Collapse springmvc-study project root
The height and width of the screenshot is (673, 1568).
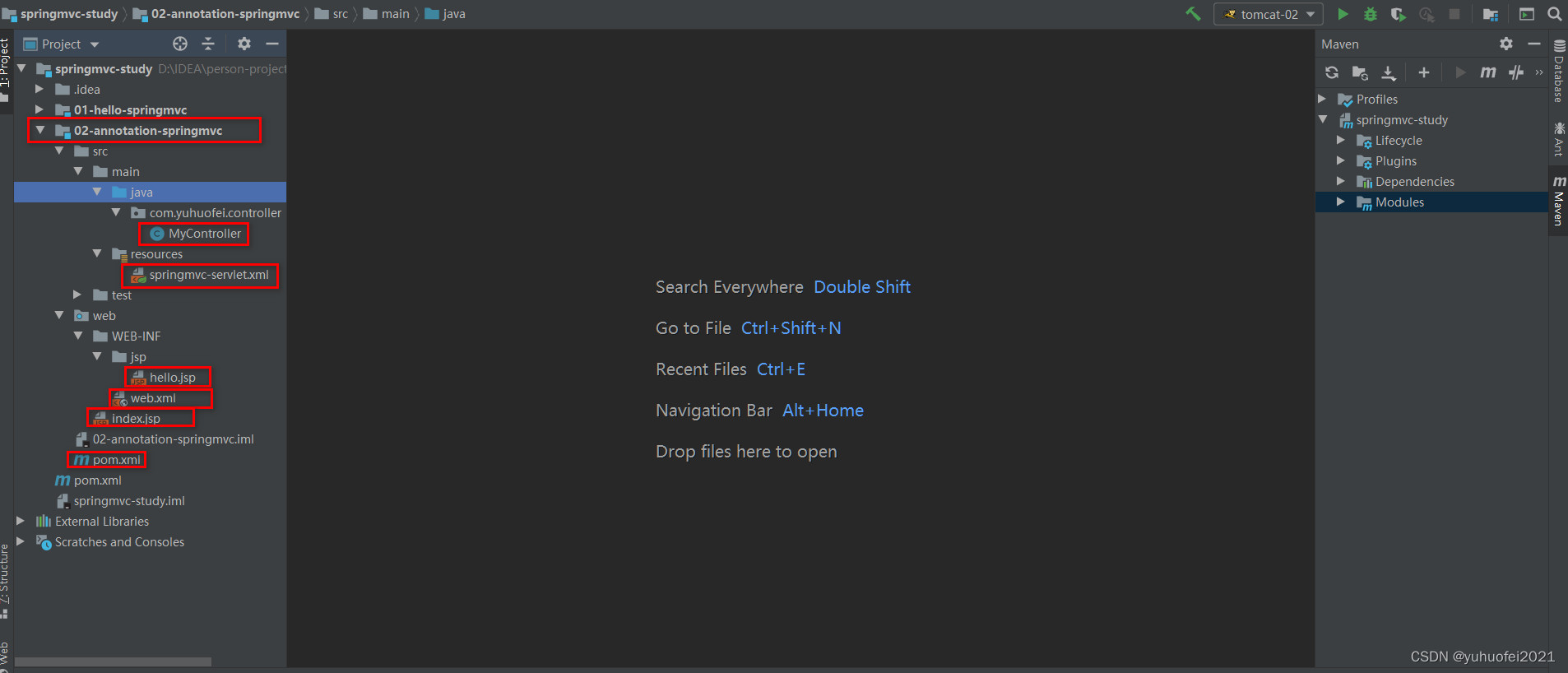pyautogui.click(x=21, y=68)
